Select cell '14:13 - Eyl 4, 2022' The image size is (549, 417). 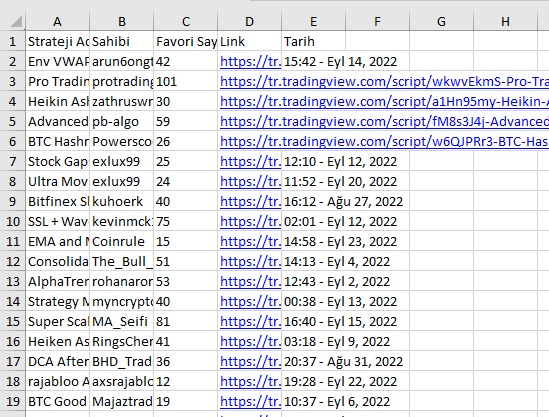(x=337, y=262)
